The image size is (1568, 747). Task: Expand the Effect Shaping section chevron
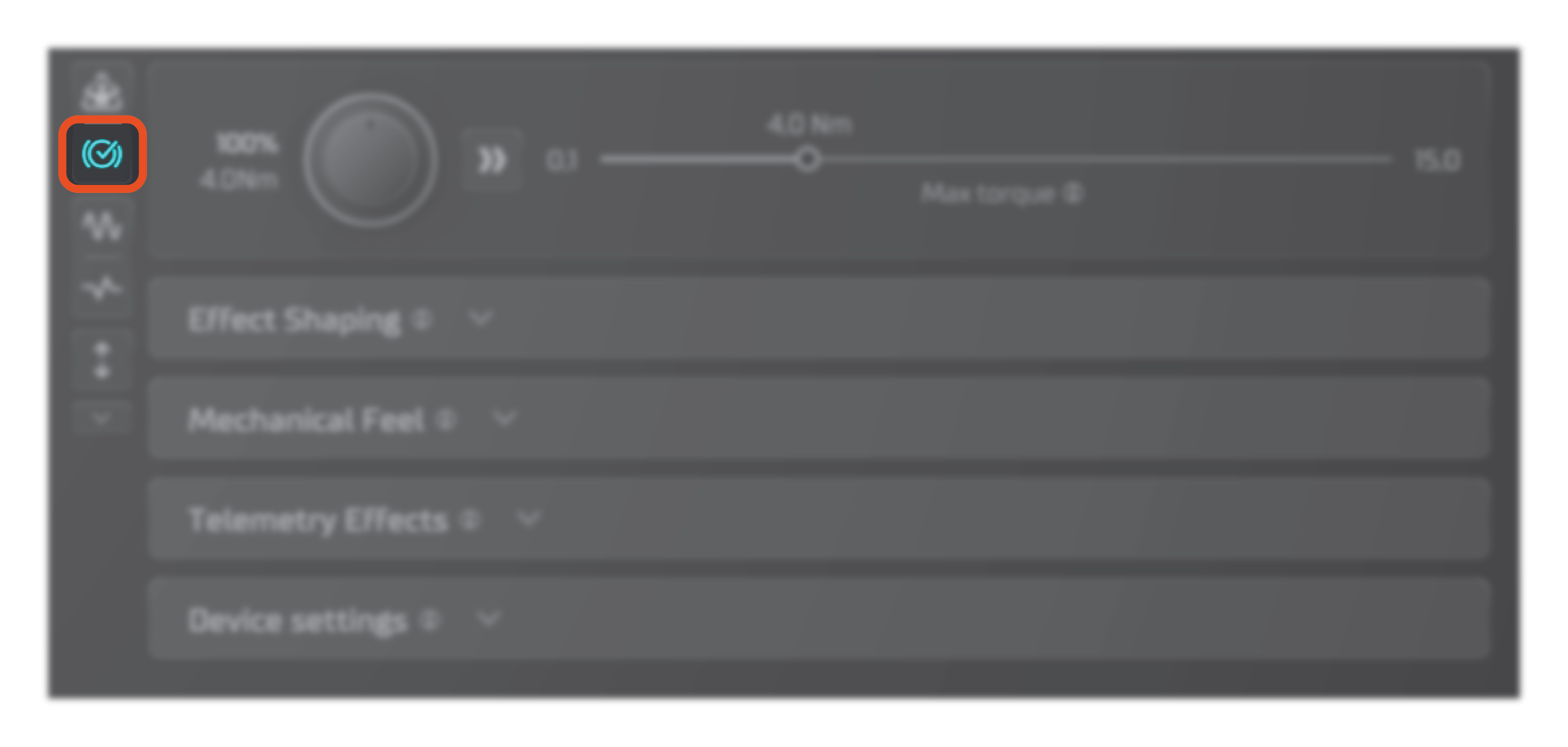(480, 318)
